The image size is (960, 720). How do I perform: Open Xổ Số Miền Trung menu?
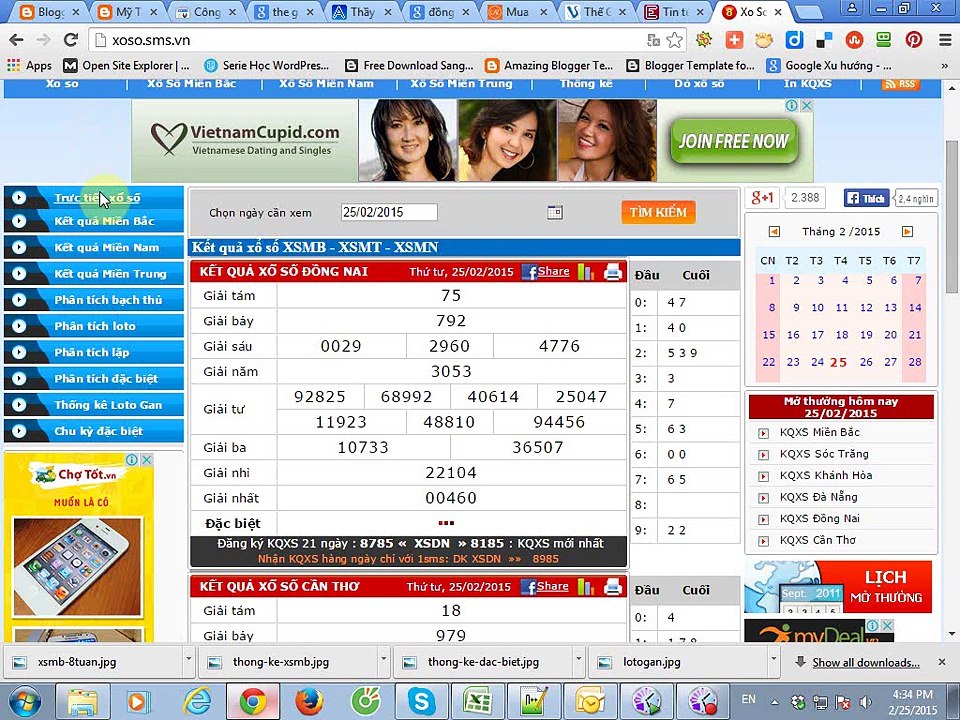tap(462, 84)
